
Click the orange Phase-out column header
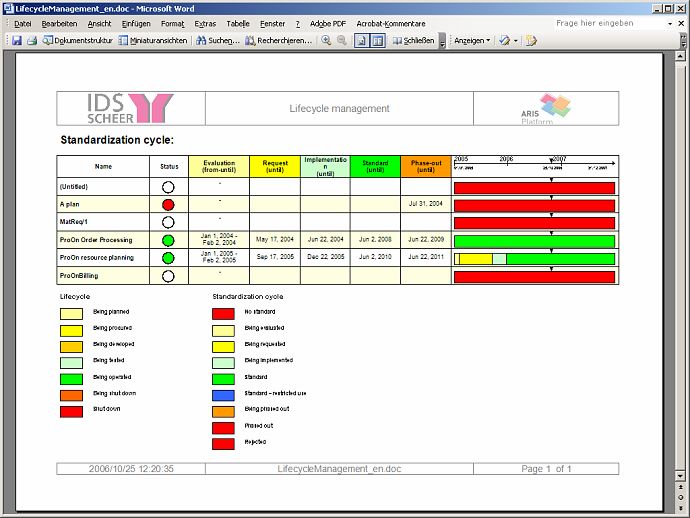point(426,166)
